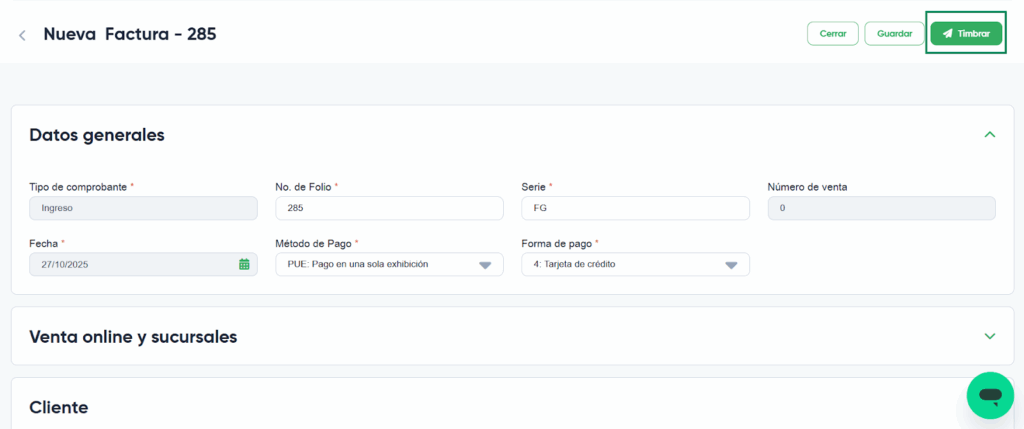Open the calendar icon date picker
Viewport: 1024px width, 429px height.
pos(244,264)
